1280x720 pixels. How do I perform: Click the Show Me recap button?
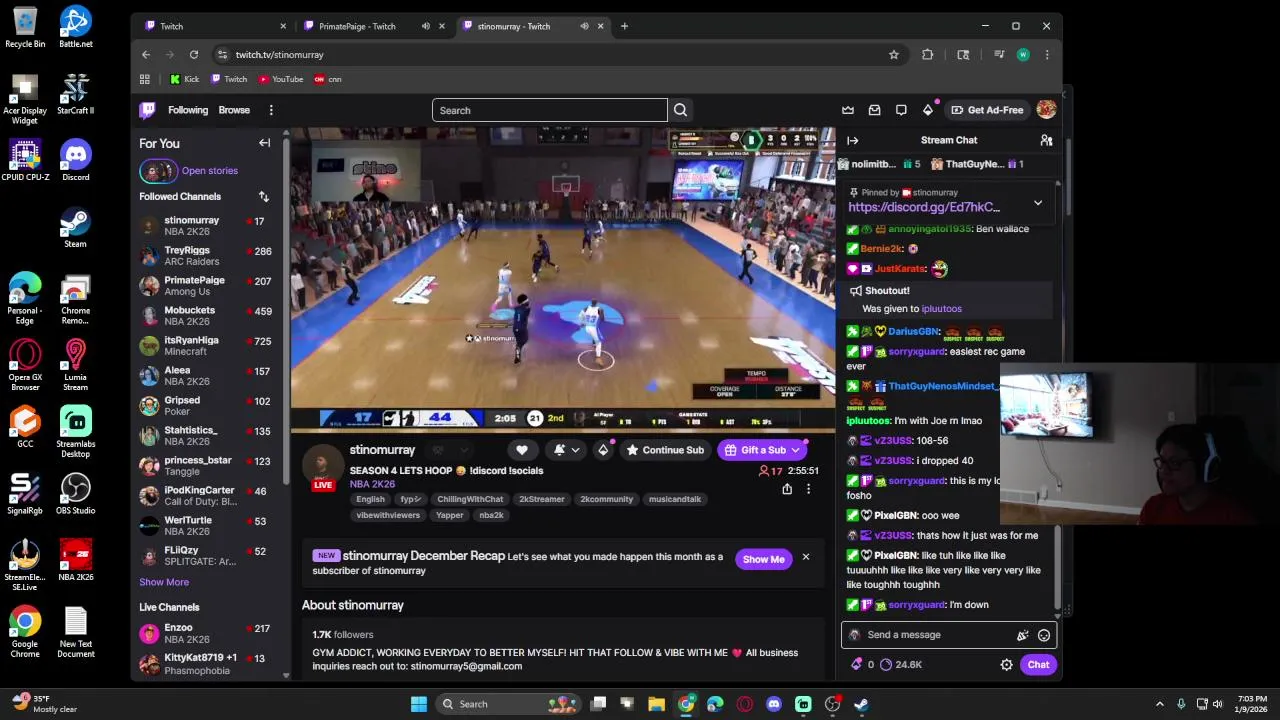click(x=764, y=560)
